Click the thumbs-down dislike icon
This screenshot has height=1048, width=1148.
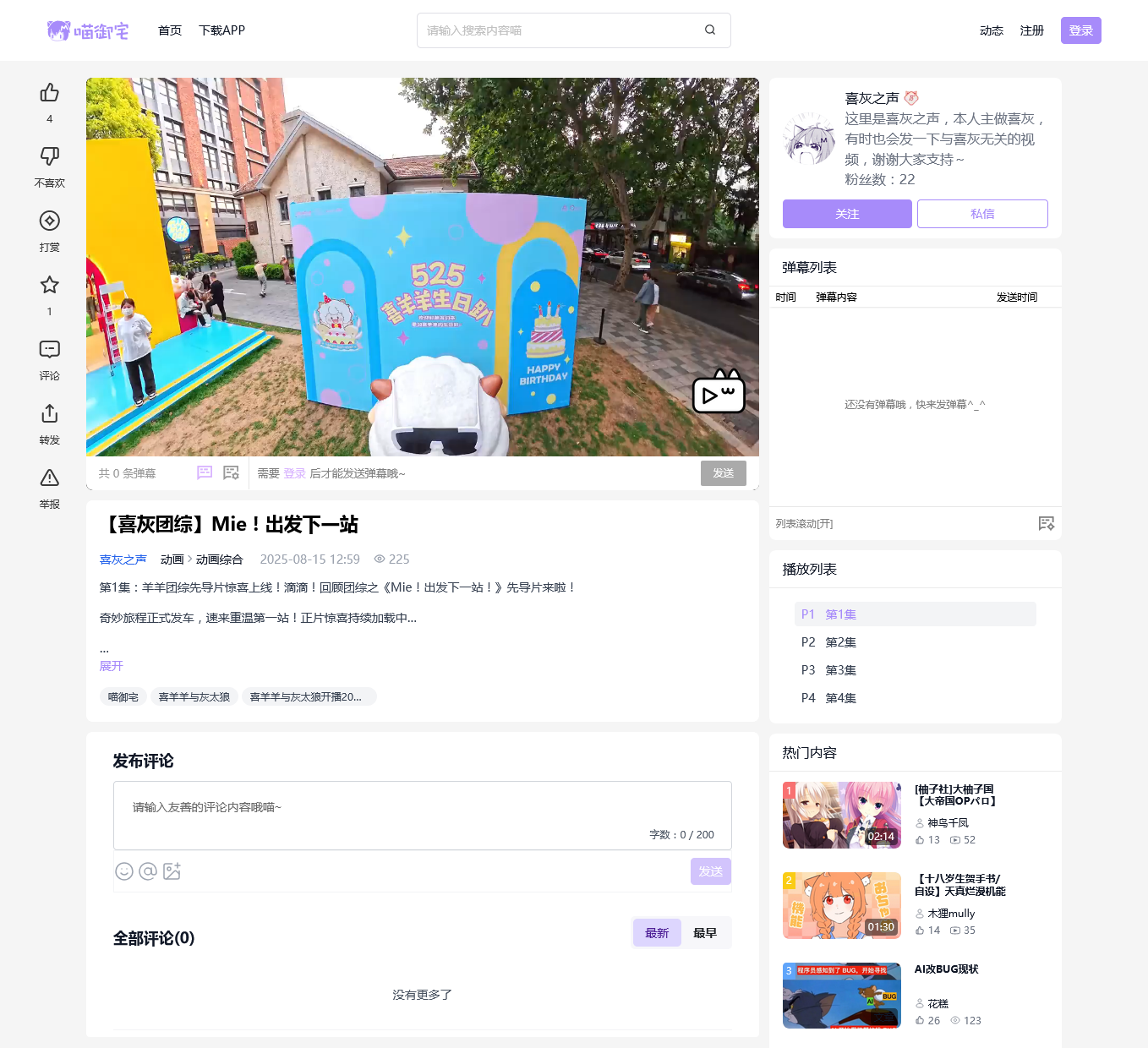(50, 156)
